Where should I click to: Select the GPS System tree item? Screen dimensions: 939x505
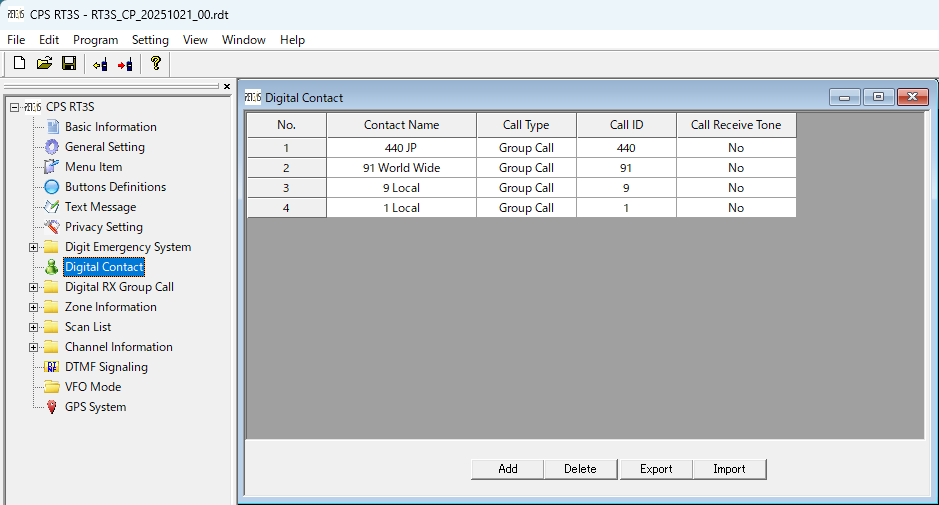95,407
